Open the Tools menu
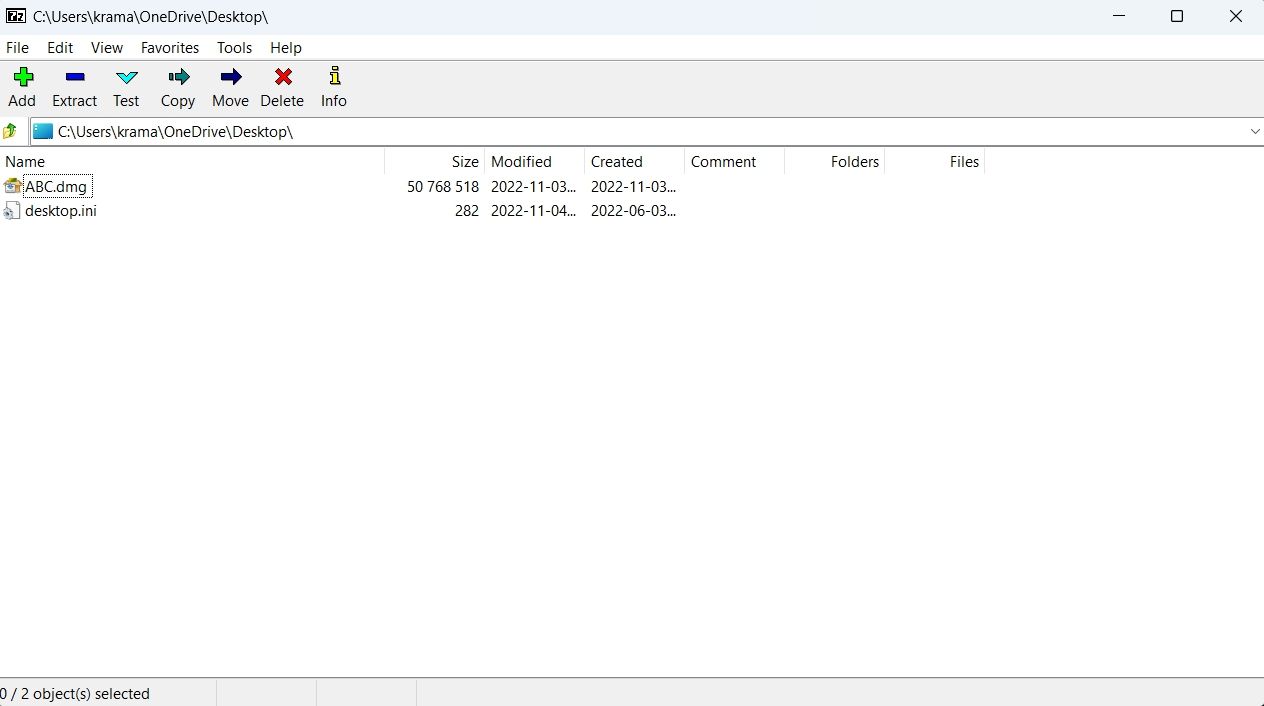Viewport: 1264px width, 706px height. 234,47
